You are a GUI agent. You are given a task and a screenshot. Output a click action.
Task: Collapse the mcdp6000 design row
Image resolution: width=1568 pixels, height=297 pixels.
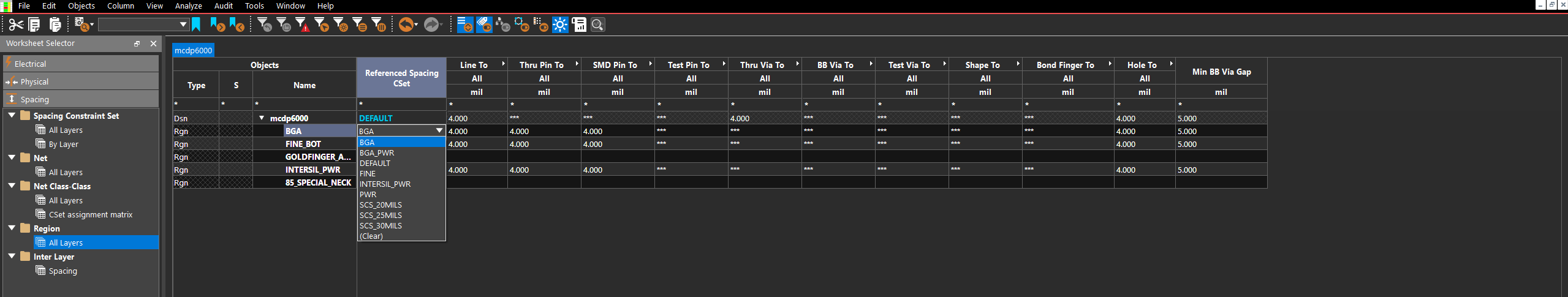click(x=262, y=118)
